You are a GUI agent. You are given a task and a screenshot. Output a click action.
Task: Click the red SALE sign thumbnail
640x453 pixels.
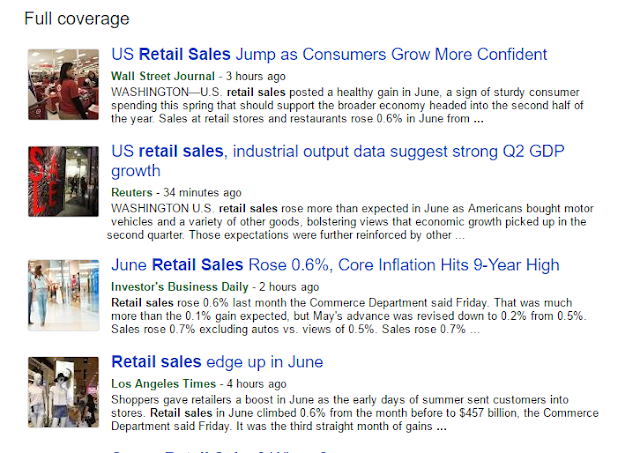click(x=63, y=180)
